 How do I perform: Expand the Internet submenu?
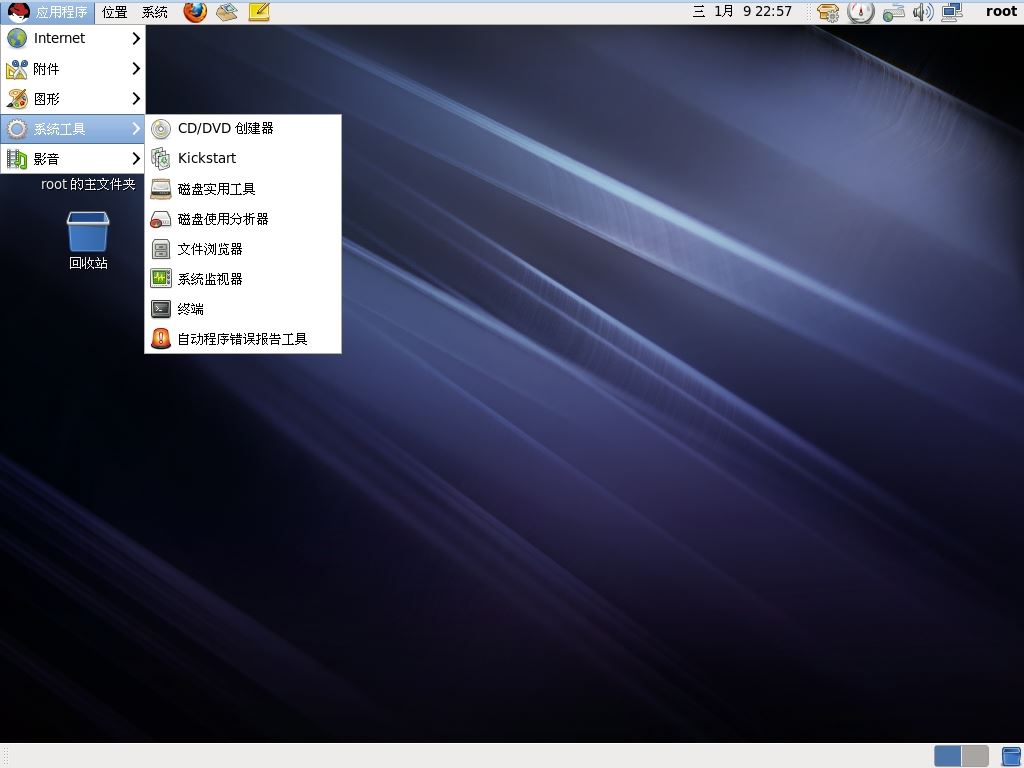[x=72, y=39]
